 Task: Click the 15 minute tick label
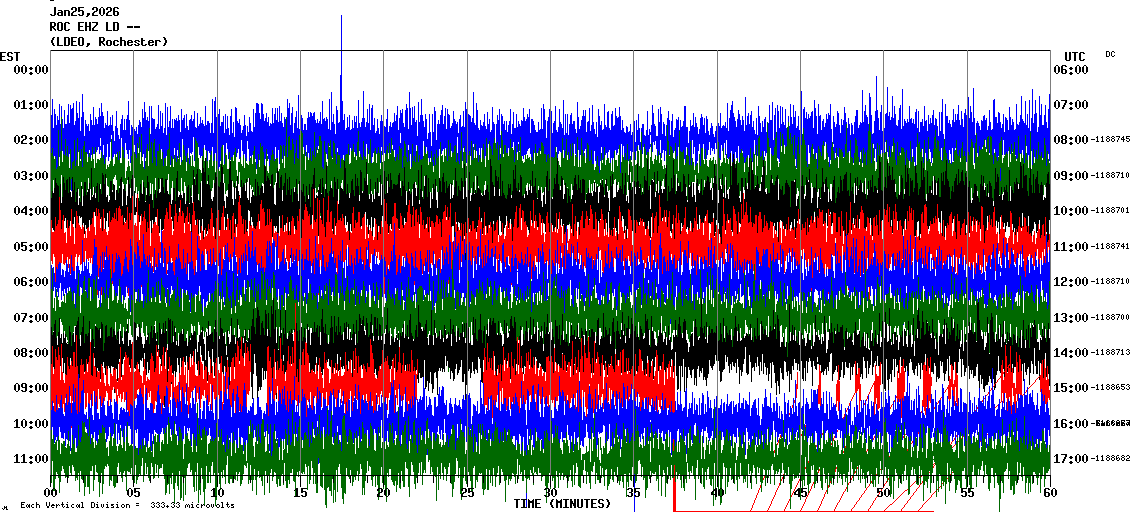[x=301, y=494]
